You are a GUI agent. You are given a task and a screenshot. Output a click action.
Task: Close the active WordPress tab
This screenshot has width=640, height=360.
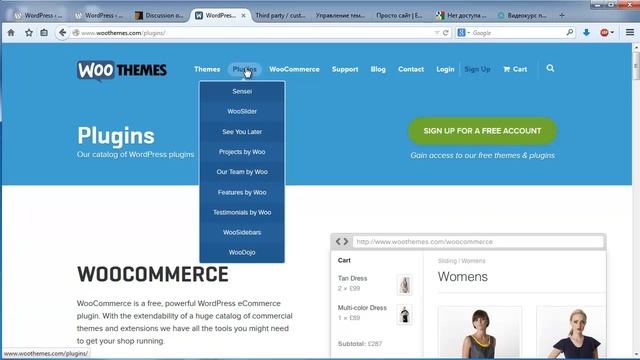(x=243, y=16)
